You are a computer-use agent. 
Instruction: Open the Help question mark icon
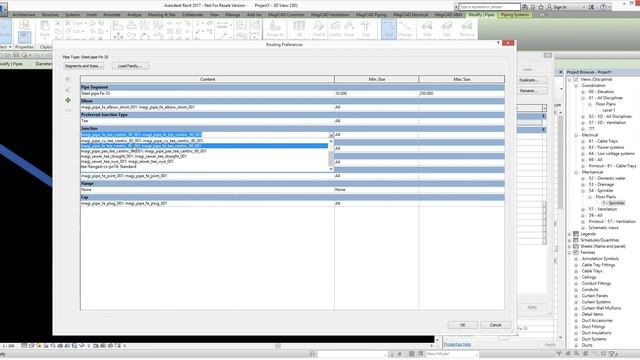click(x=603, y=7)
